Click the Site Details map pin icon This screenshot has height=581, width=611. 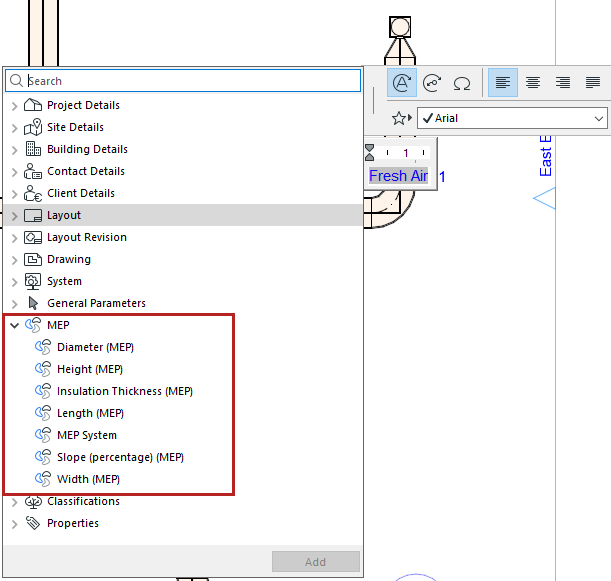(33, 127)
